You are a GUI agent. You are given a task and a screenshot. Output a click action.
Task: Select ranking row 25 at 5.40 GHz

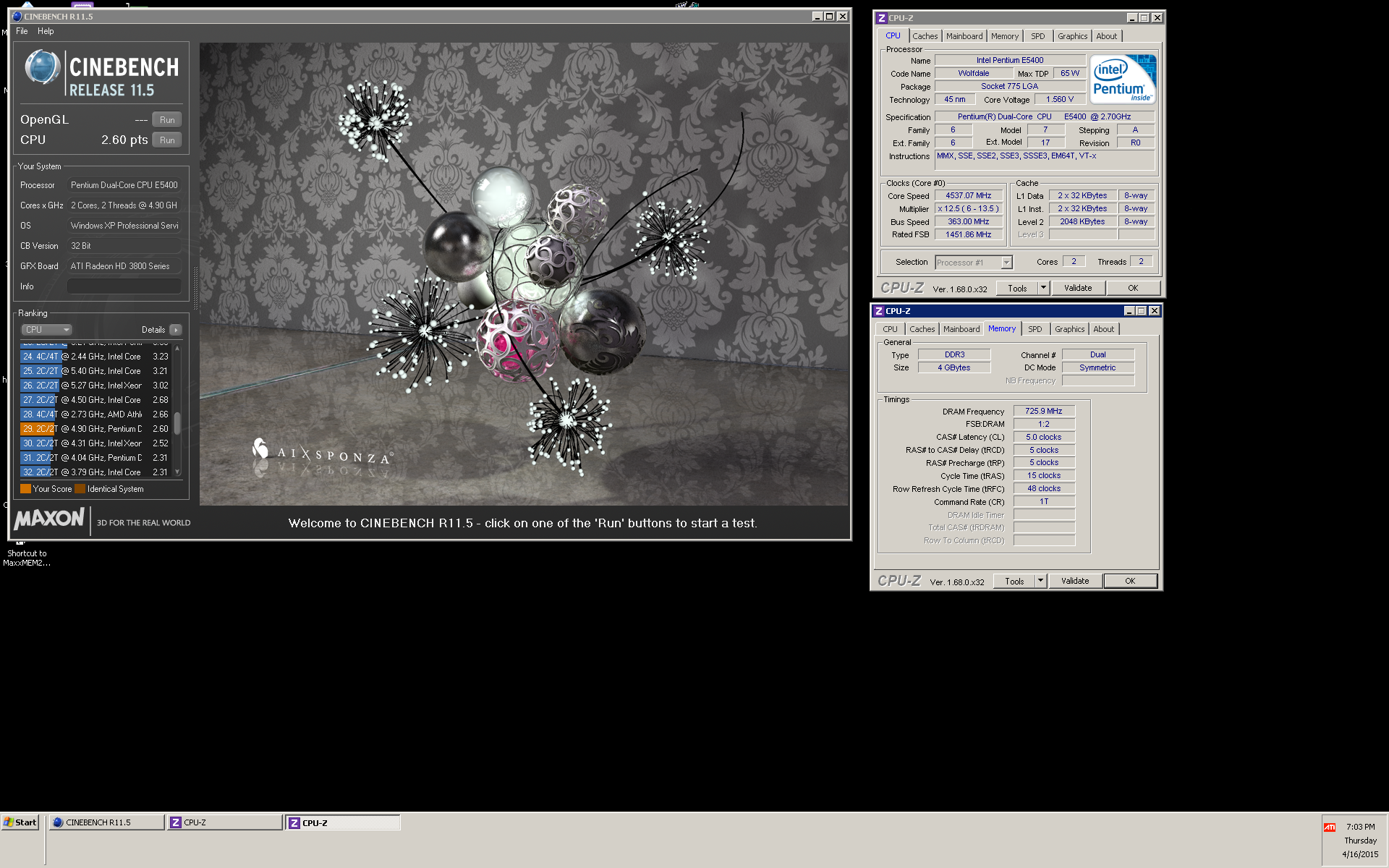click(95, 371)
